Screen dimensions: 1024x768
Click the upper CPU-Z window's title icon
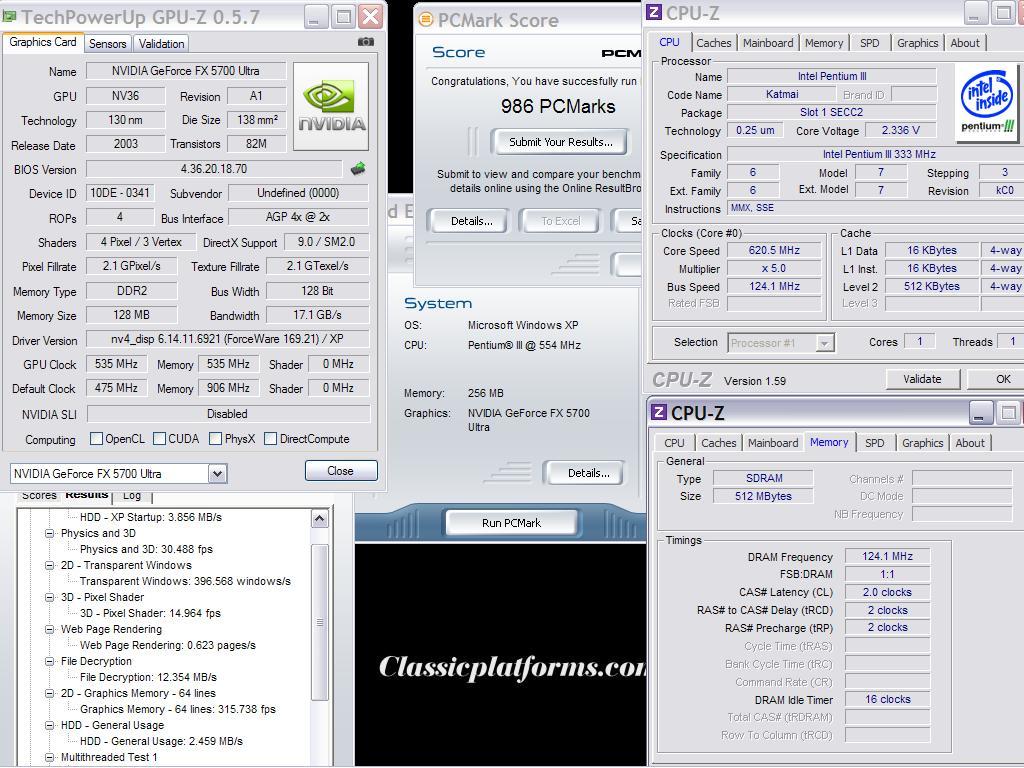tap(654, 12)
